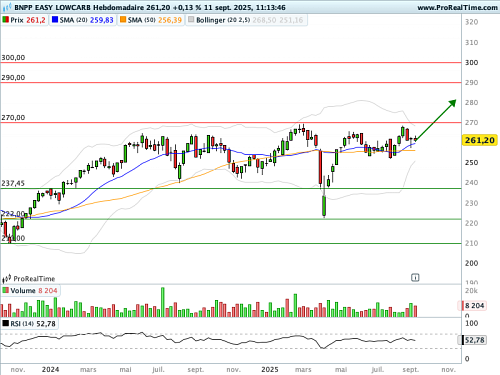Click the ProRealTime watermark logo icon
Screen dimensions: 500x375
tap(7, 279)
